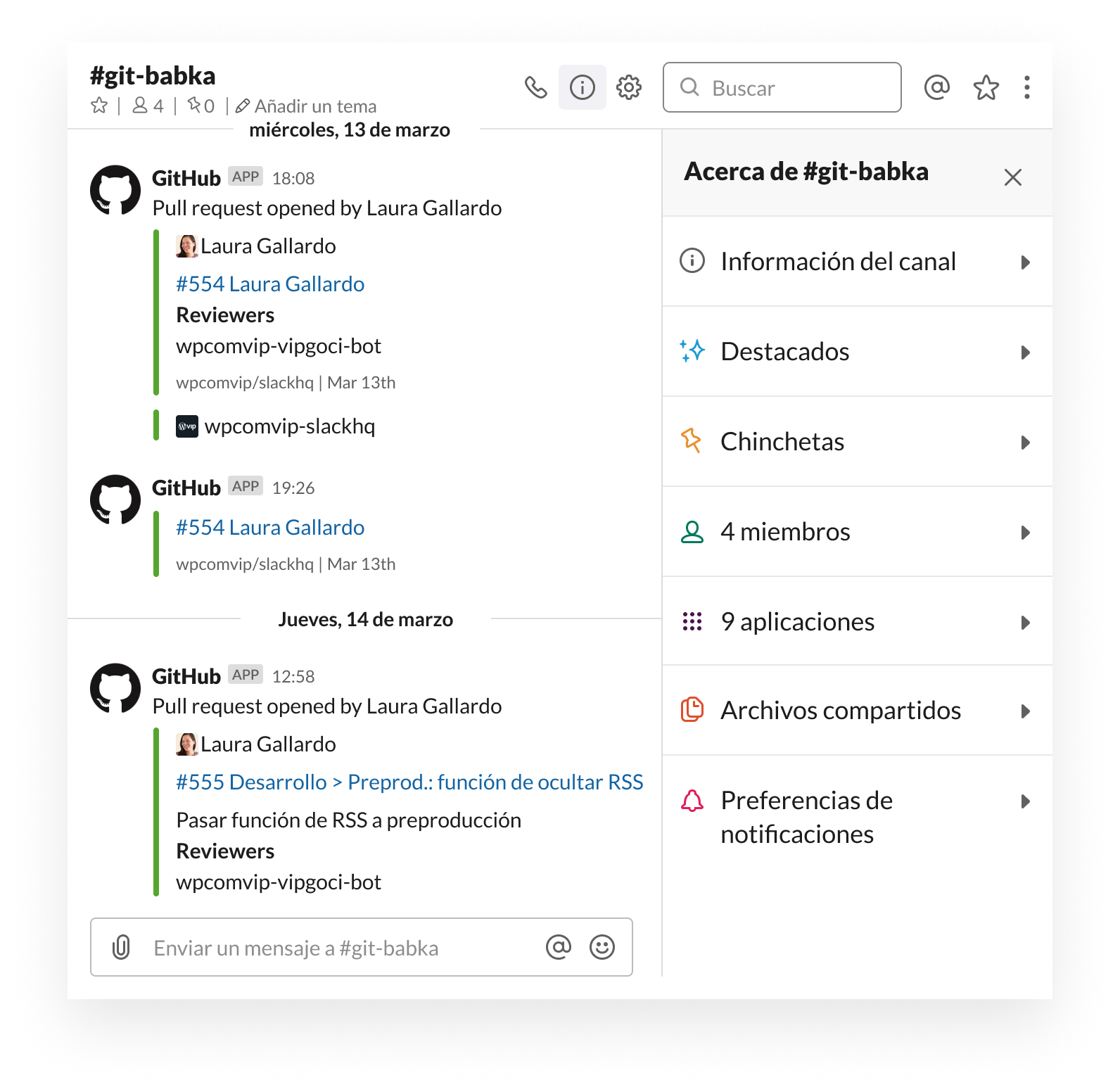Click the person icon beside 4 miembros

pyautogui.click(x=692, y=532)
